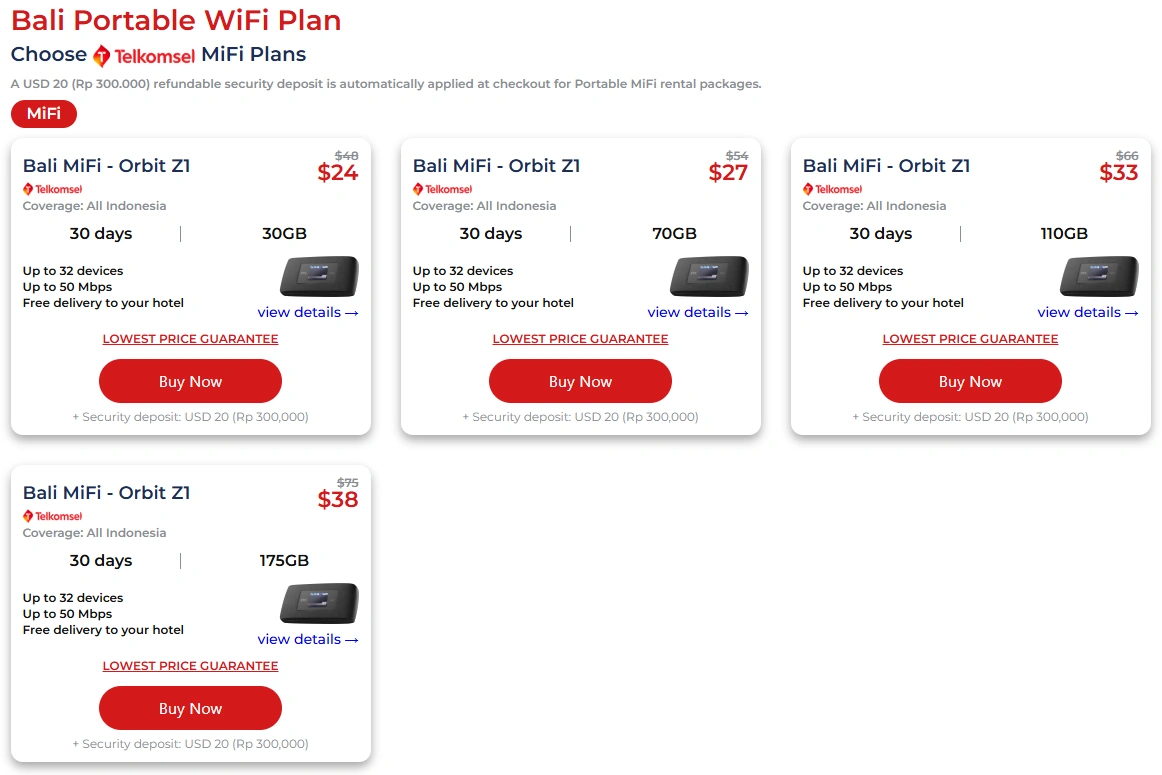This screenshot has width=1162, height=775.
Task: Open view details for the 30GB plan
Action: (x=308, y=313)
